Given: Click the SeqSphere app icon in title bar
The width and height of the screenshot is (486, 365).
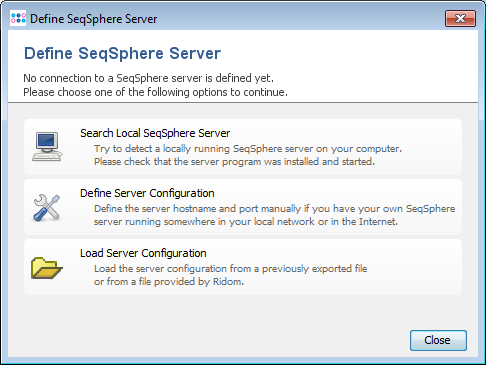Looking at the screenshot, I should click(x=18, y=18).
